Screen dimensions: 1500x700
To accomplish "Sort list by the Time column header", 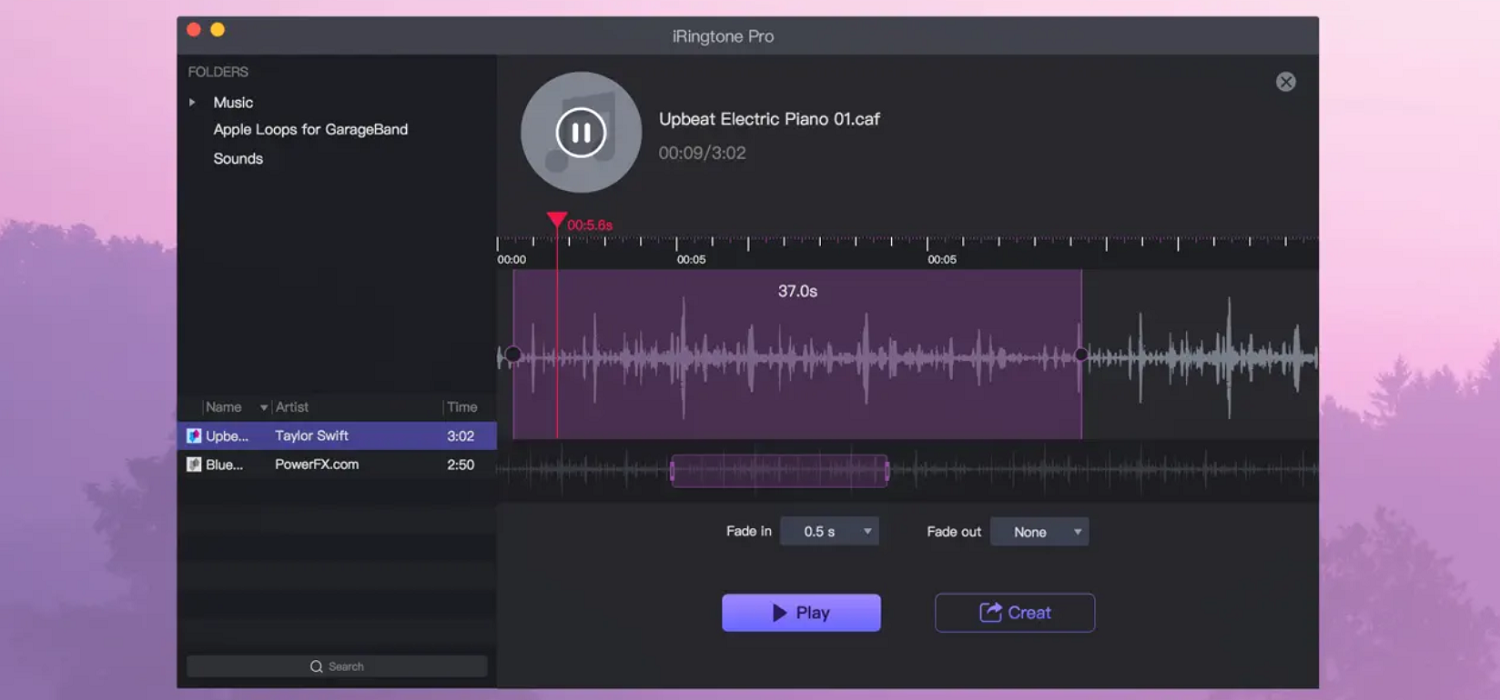I will click(x=462, y=407).
